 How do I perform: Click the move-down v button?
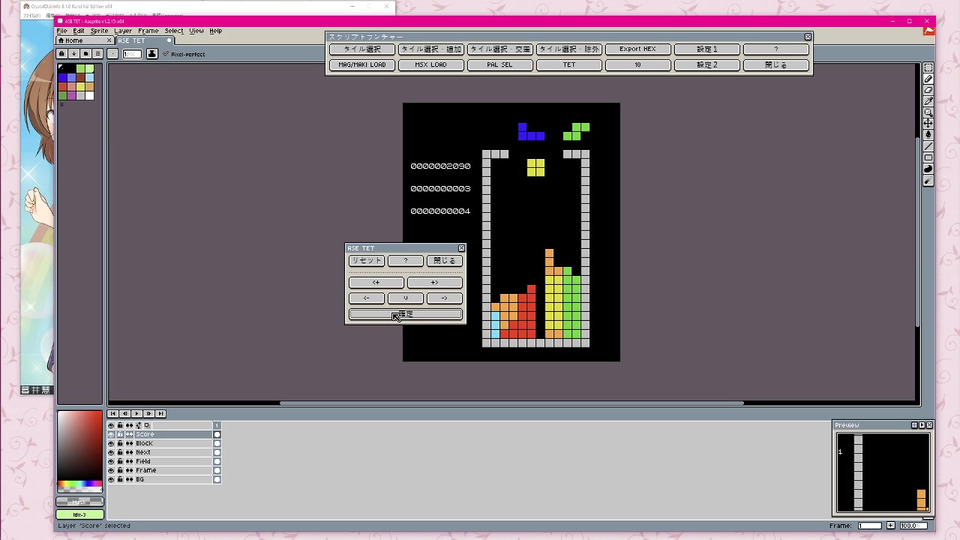[405, 298]
